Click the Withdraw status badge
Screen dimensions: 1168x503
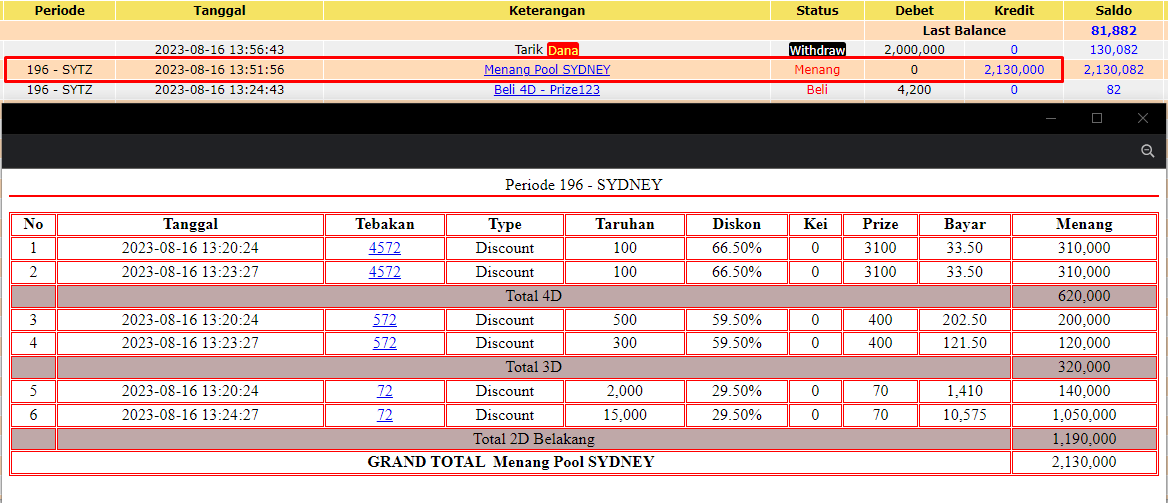tap(817, 50)
